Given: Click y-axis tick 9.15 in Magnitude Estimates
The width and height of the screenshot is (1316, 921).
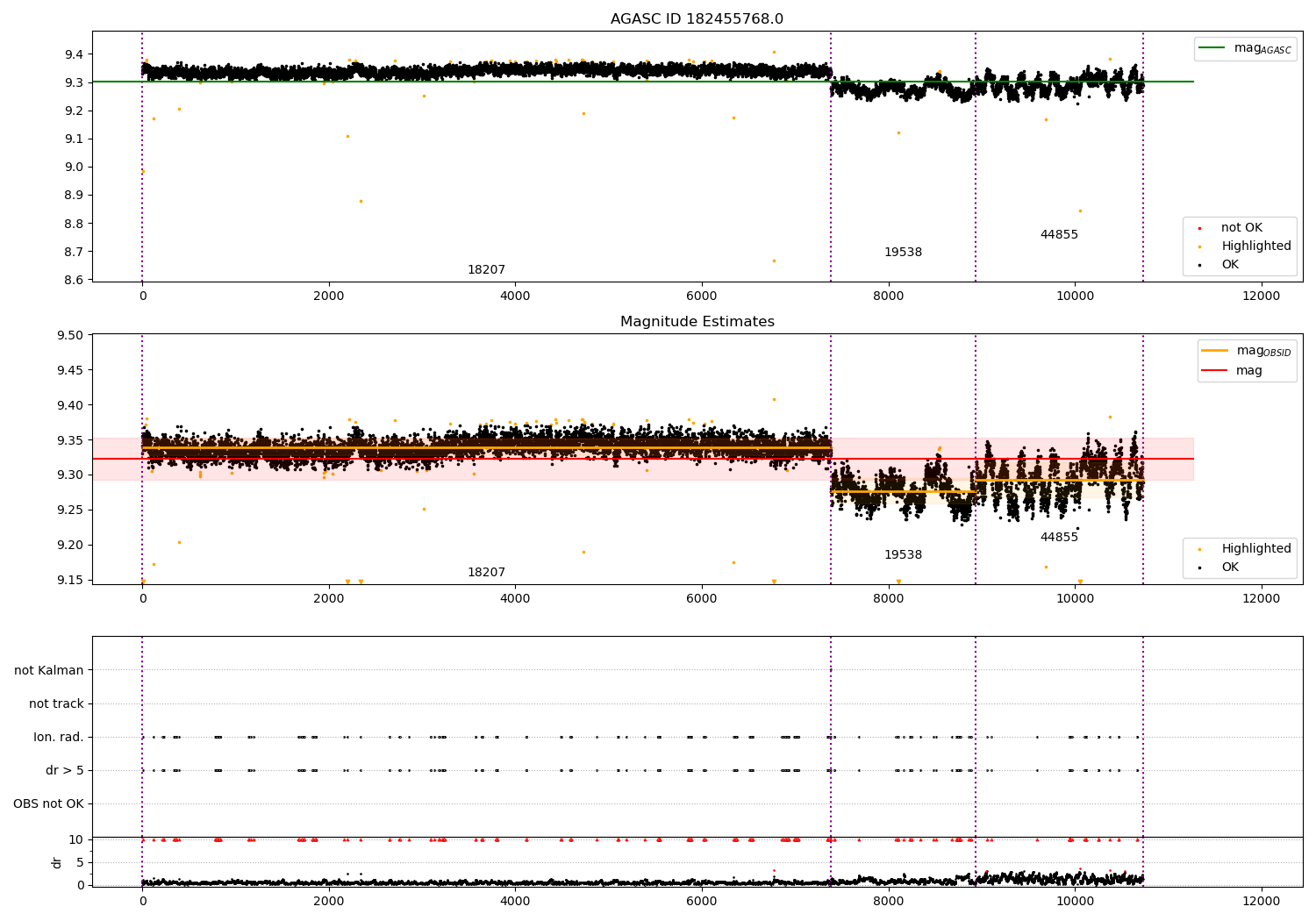Looking at the screenshot, I should click(x=70, y=580).
